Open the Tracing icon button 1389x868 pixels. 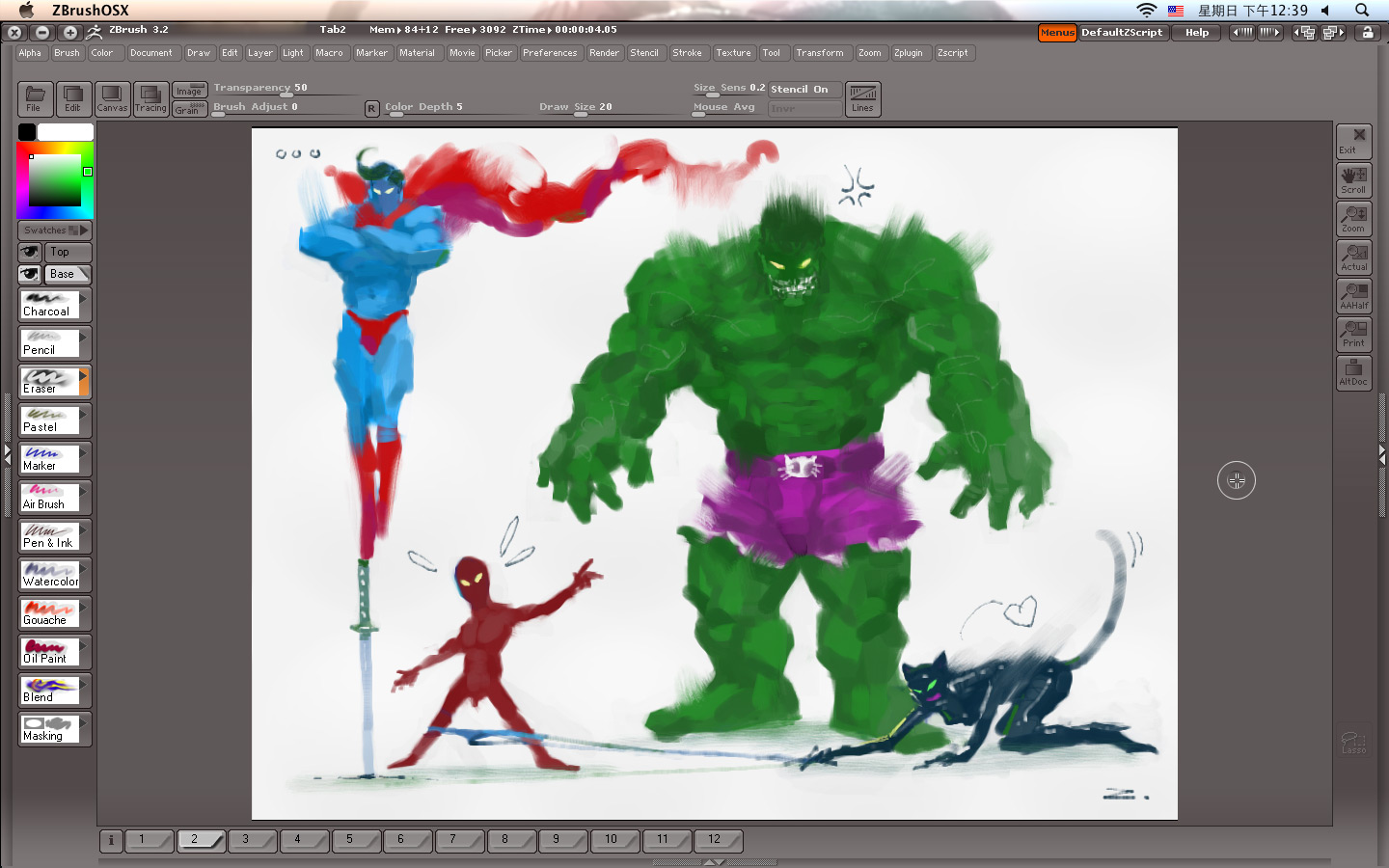(150, 99)
